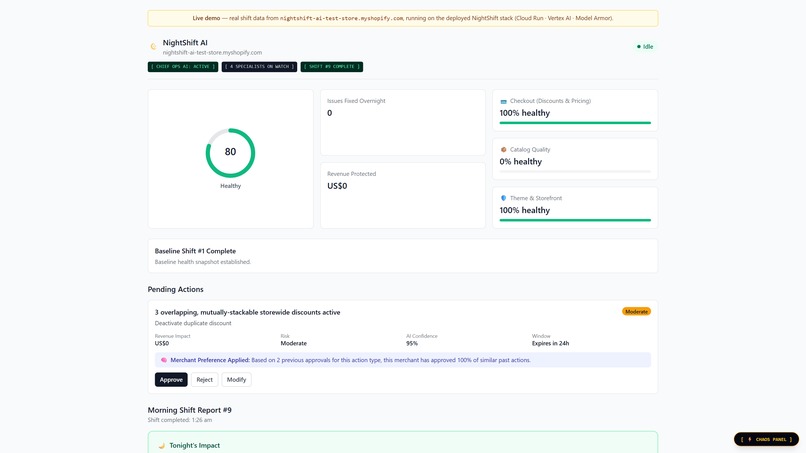Click the Live demo notice banner
This screenshot has width=806, height=453.
pyautogui.click(x=403, y=18)
